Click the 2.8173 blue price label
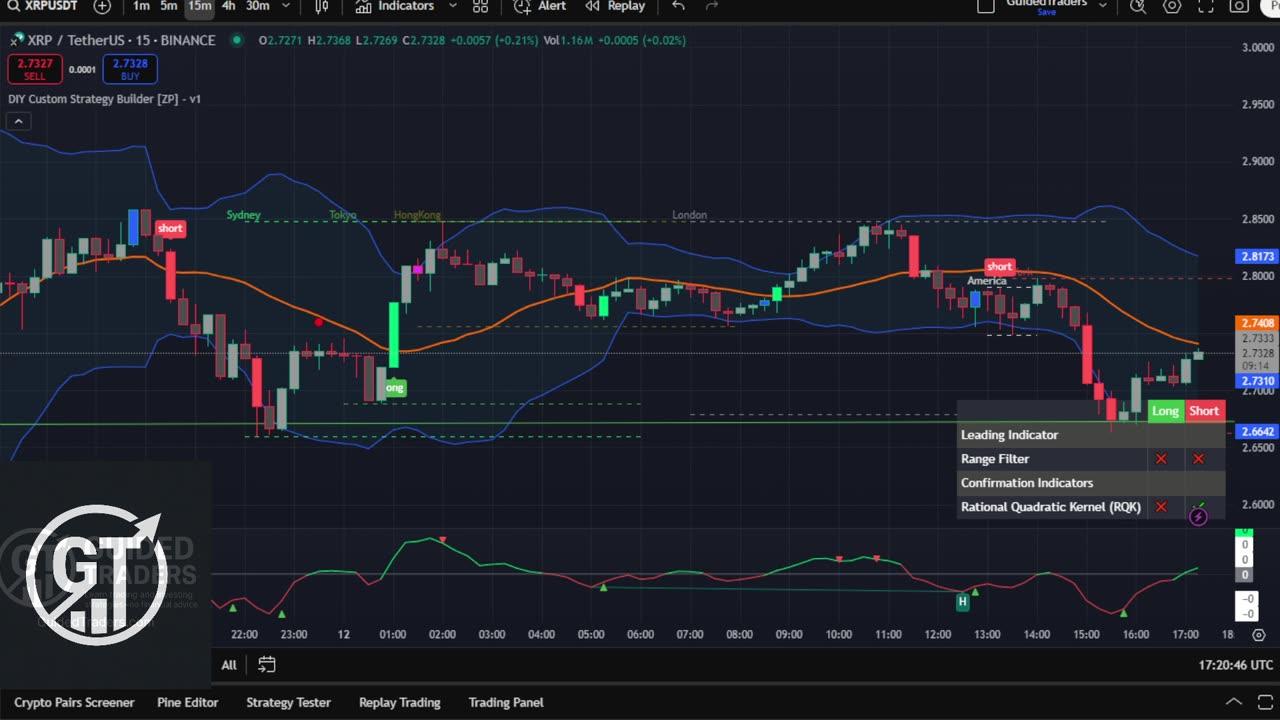Screen dimensions: 1280x720 [1257, 256]
